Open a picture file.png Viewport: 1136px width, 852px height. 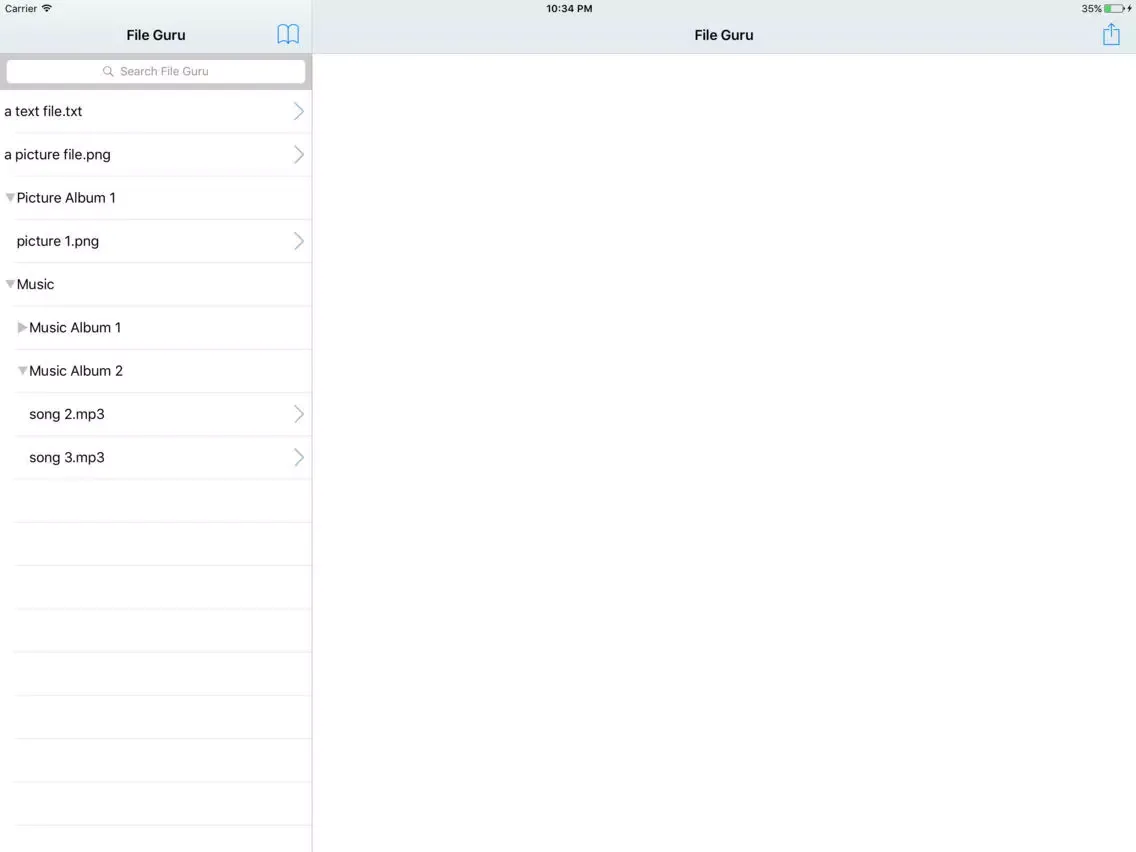point(156,154)
